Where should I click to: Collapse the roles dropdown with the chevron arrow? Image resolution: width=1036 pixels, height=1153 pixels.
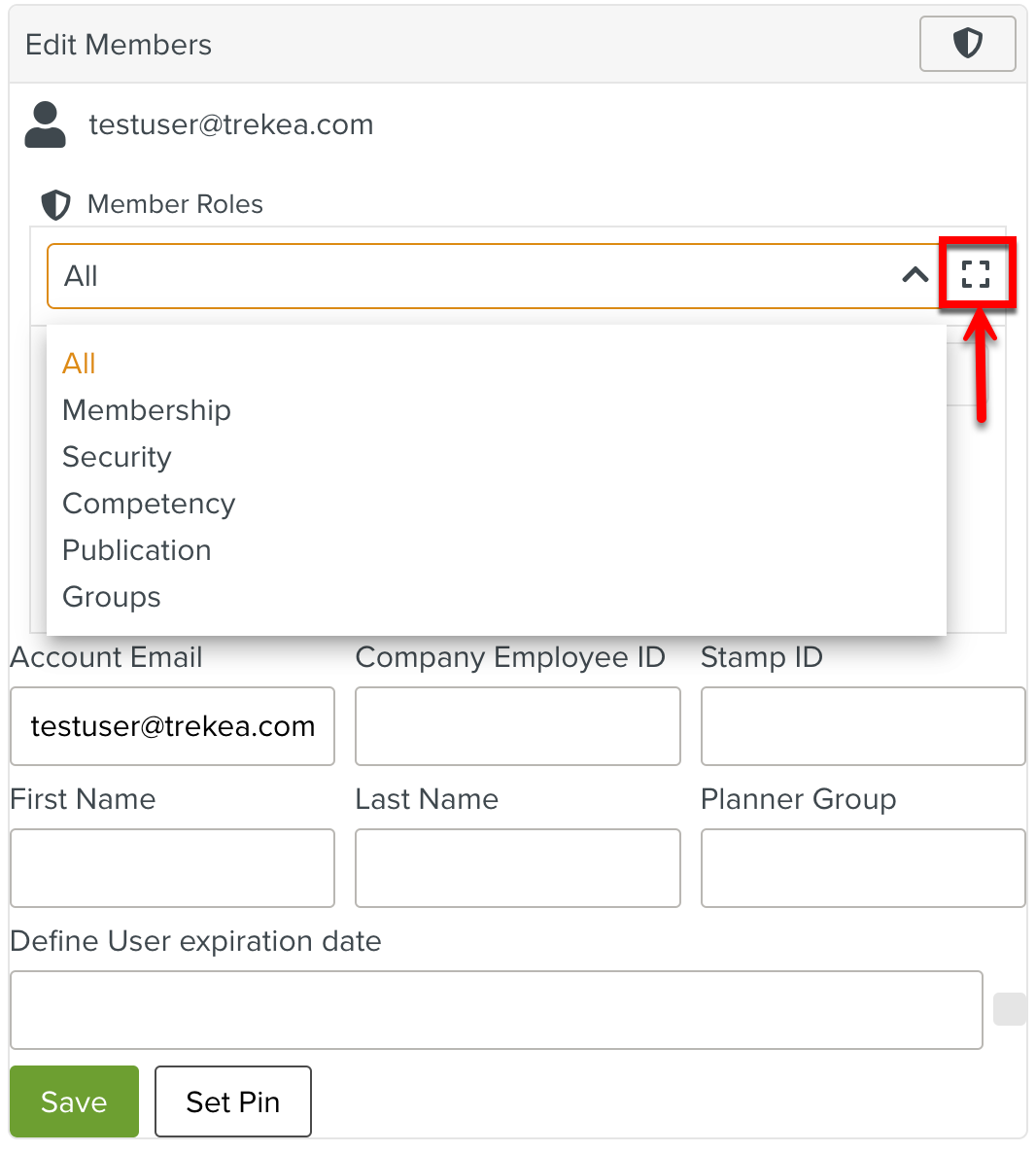click(x=915, y=275)
